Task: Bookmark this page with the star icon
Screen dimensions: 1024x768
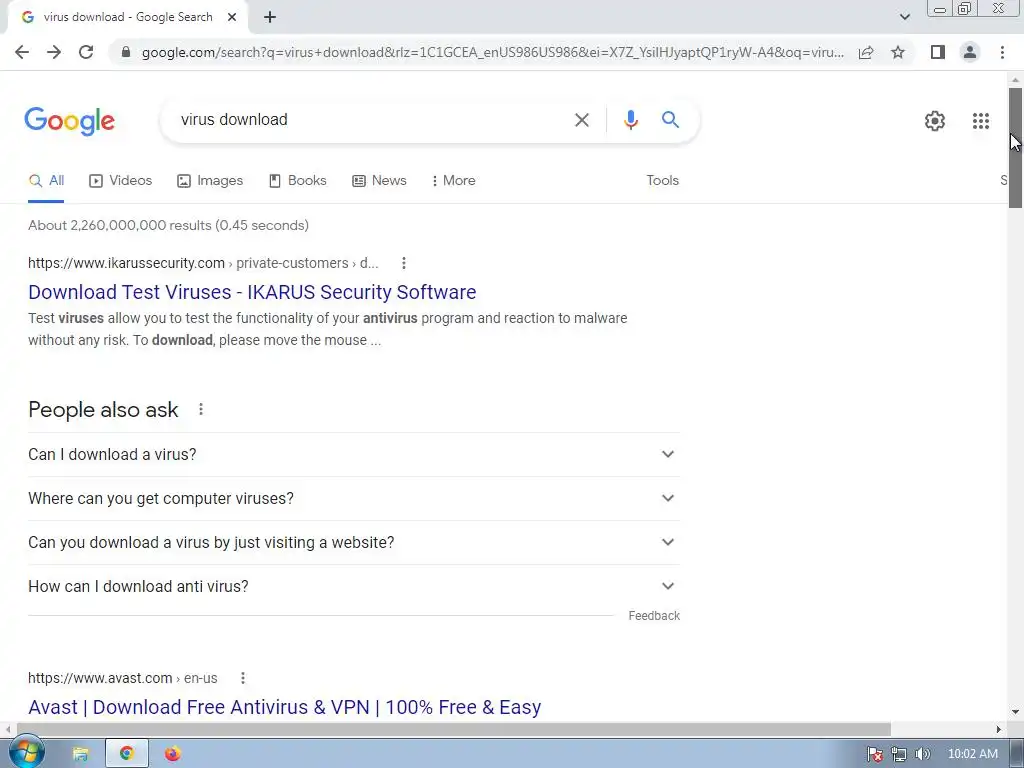Action: click(x=898, y=52)
